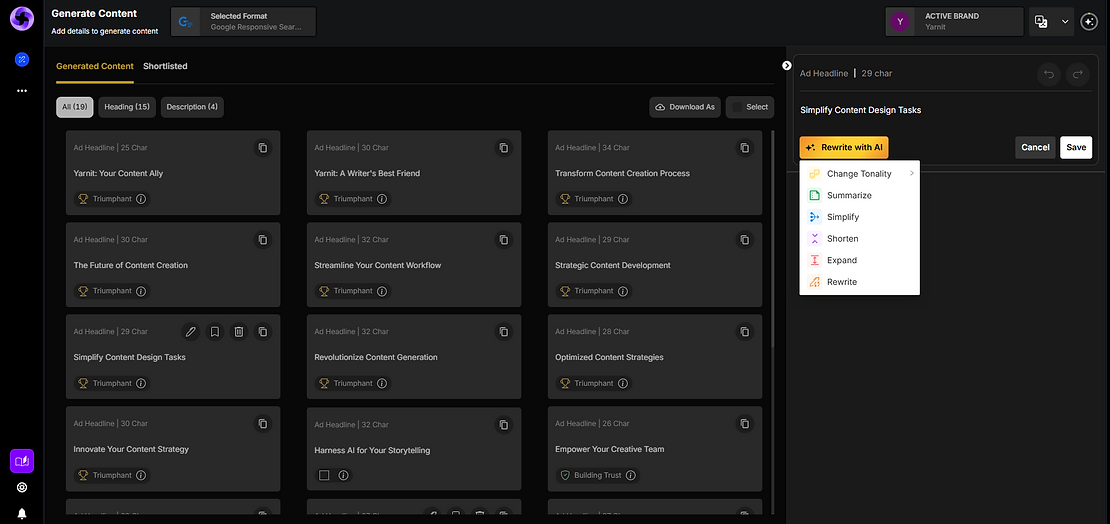Filter by Heading (15)
The height and width of the screenshot is (524, 1110).
coord(127,107)
